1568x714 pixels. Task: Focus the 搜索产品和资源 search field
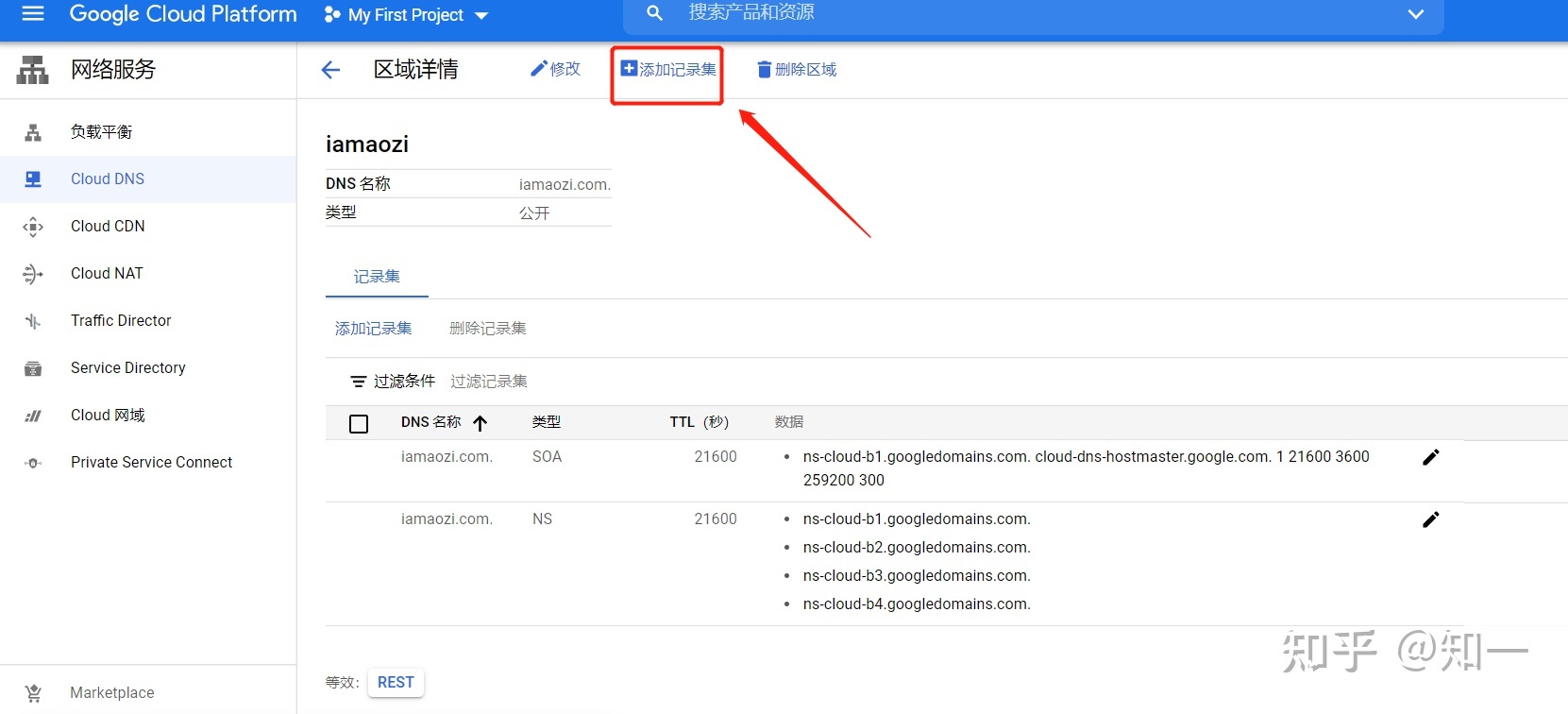click(1034, 14)
